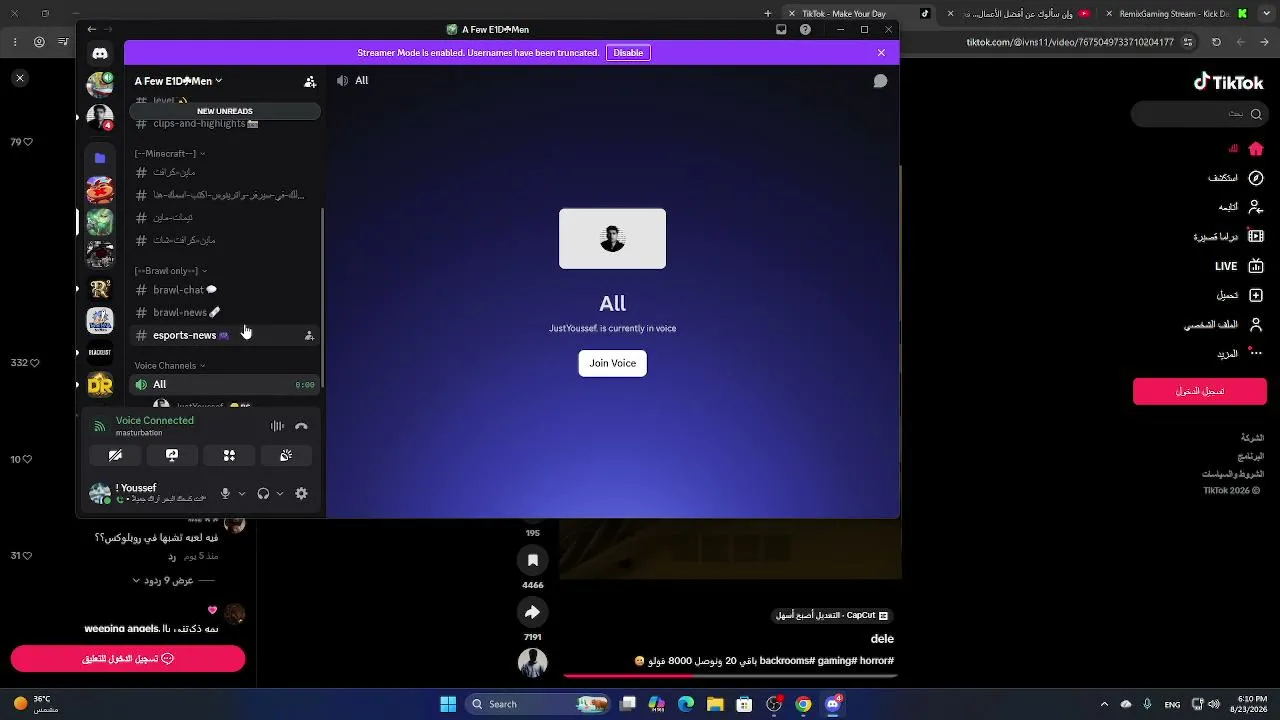Open the soundboard in Discord voice panel
The image size is (1280, 720).
286,456
